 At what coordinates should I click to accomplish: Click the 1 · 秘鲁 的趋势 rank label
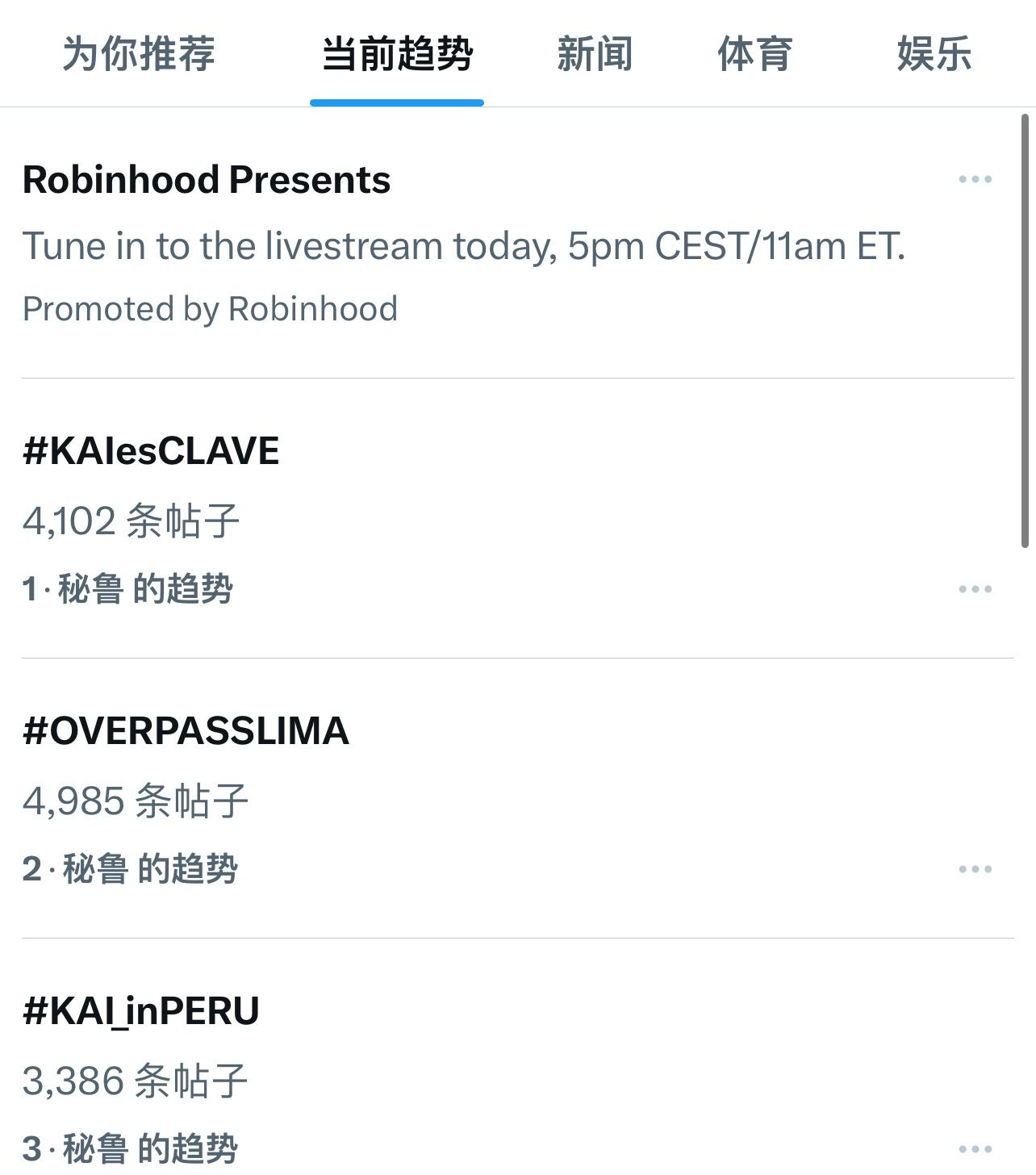[128, 589]
